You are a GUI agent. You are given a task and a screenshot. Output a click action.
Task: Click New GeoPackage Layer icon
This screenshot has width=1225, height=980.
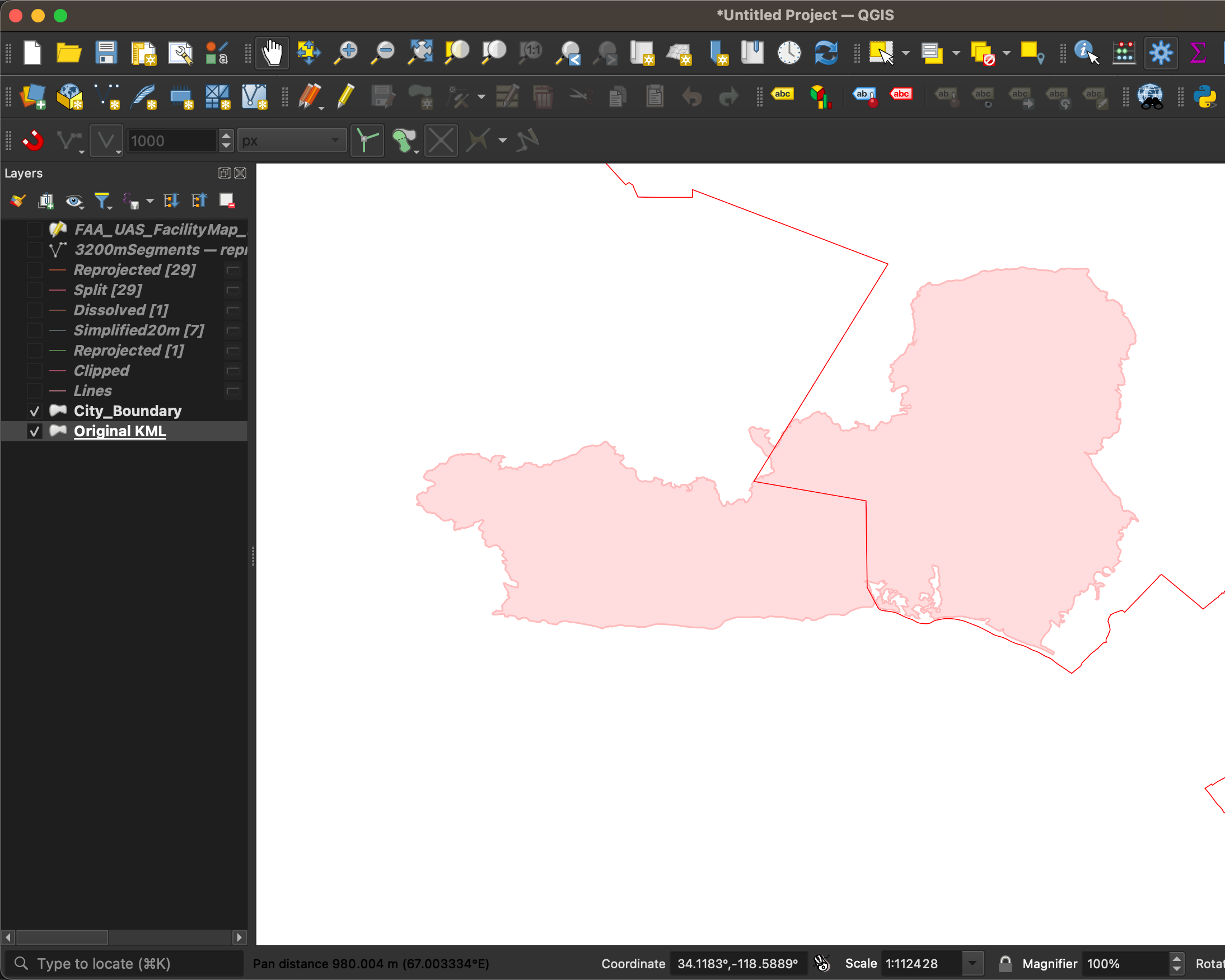(69, 97)
